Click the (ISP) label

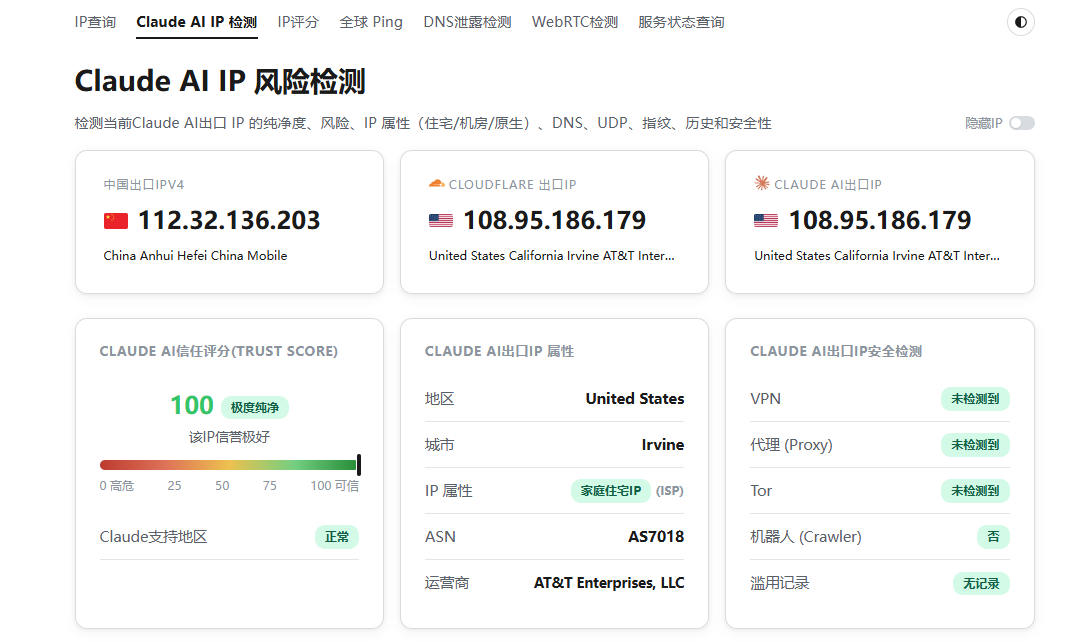(x=669, y=491)
